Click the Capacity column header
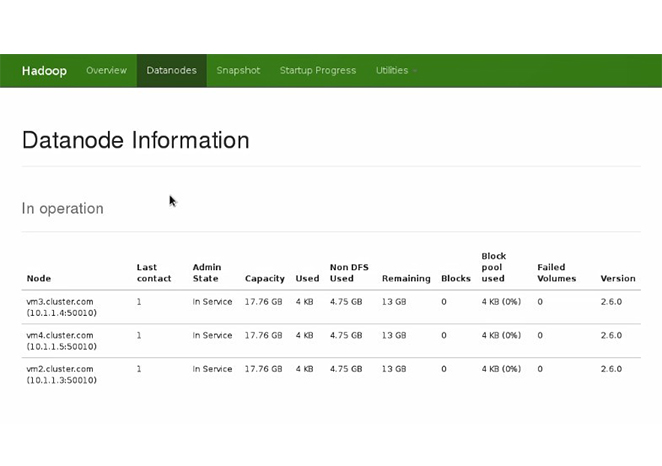 [264, 279]
